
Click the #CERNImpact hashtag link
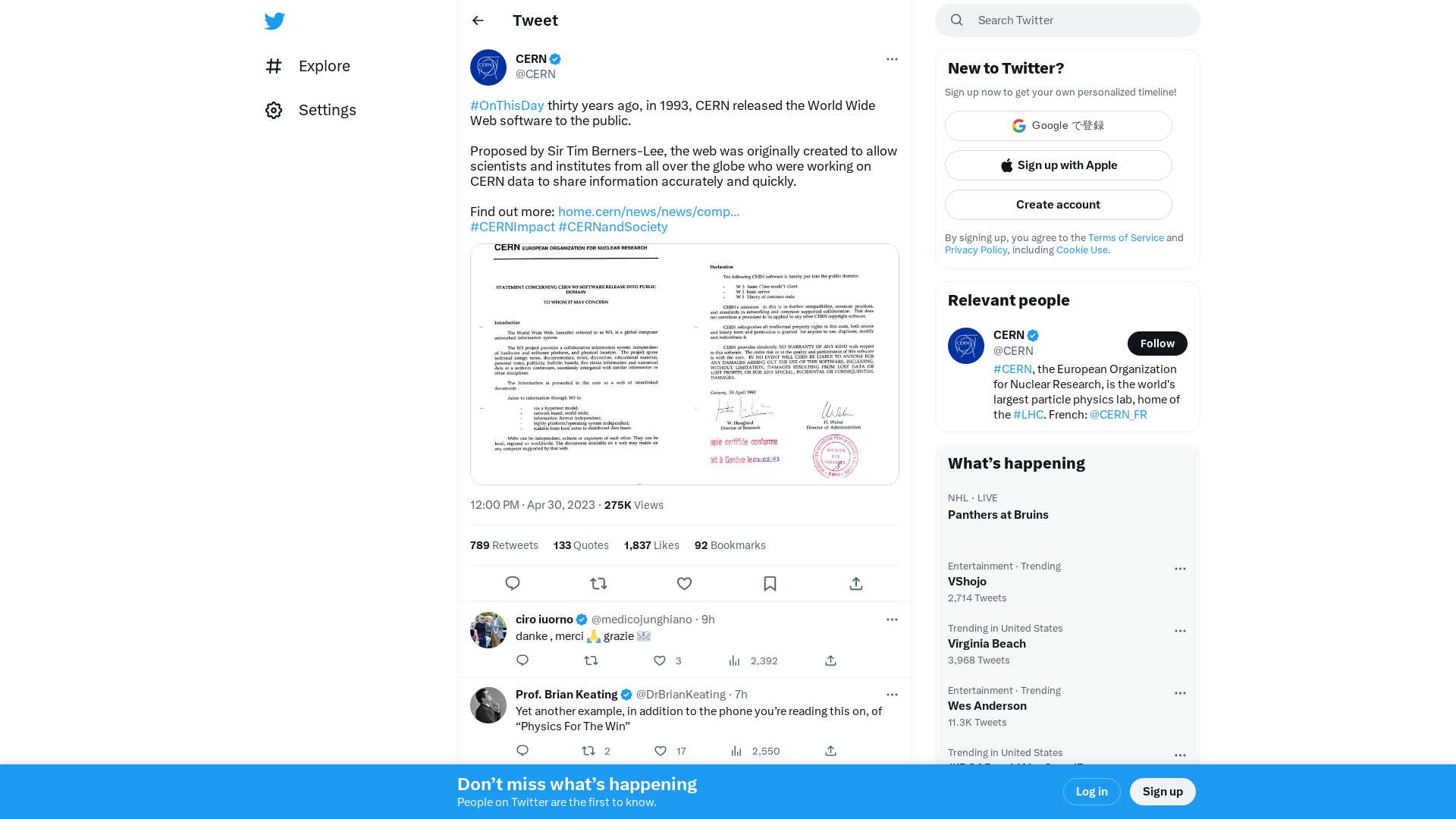pos(512,226)
